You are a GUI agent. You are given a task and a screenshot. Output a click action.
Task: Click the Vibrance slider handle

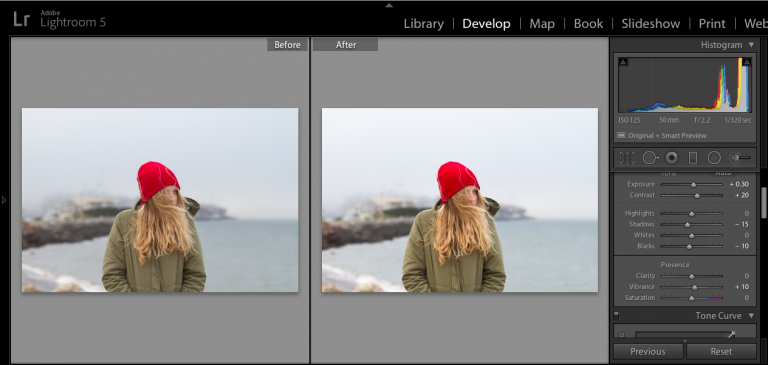click(695, 287)
